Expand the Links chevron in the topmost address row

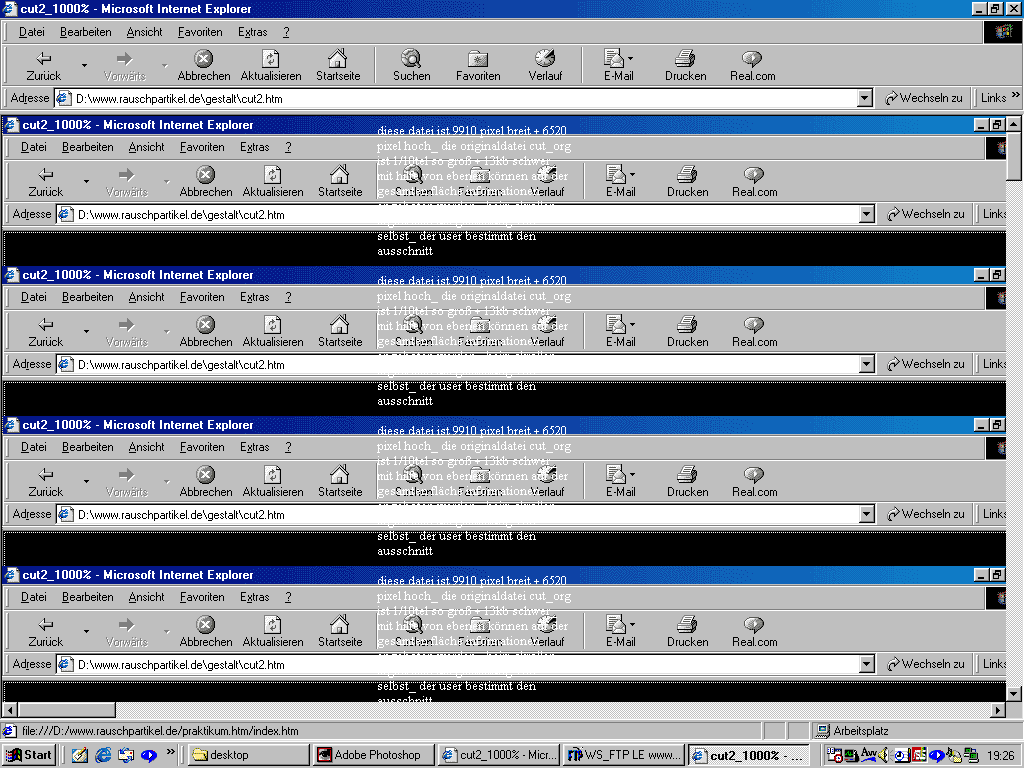(x=1015, y=97)
